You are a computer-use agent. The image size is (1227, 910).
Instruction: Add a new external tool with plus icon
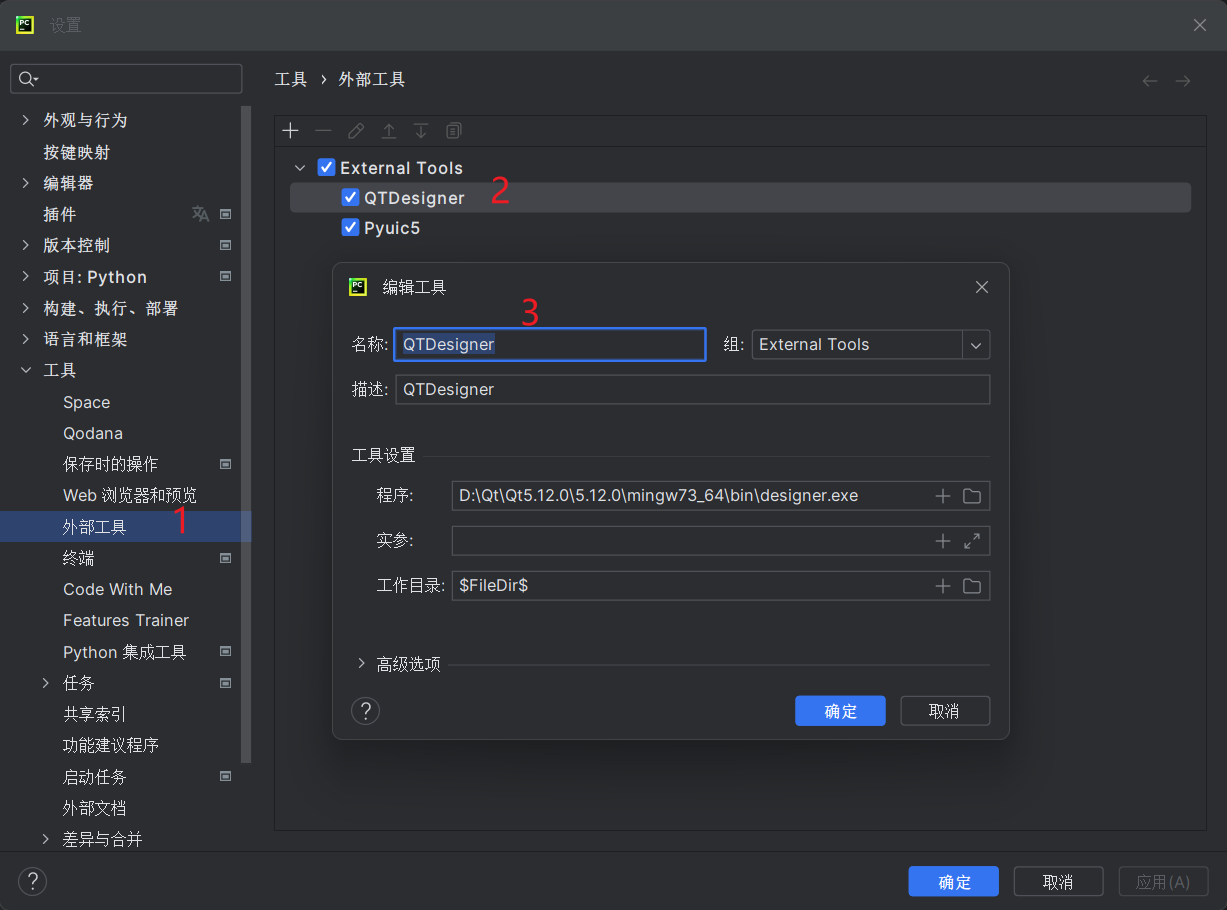click(x=291, y=131)
